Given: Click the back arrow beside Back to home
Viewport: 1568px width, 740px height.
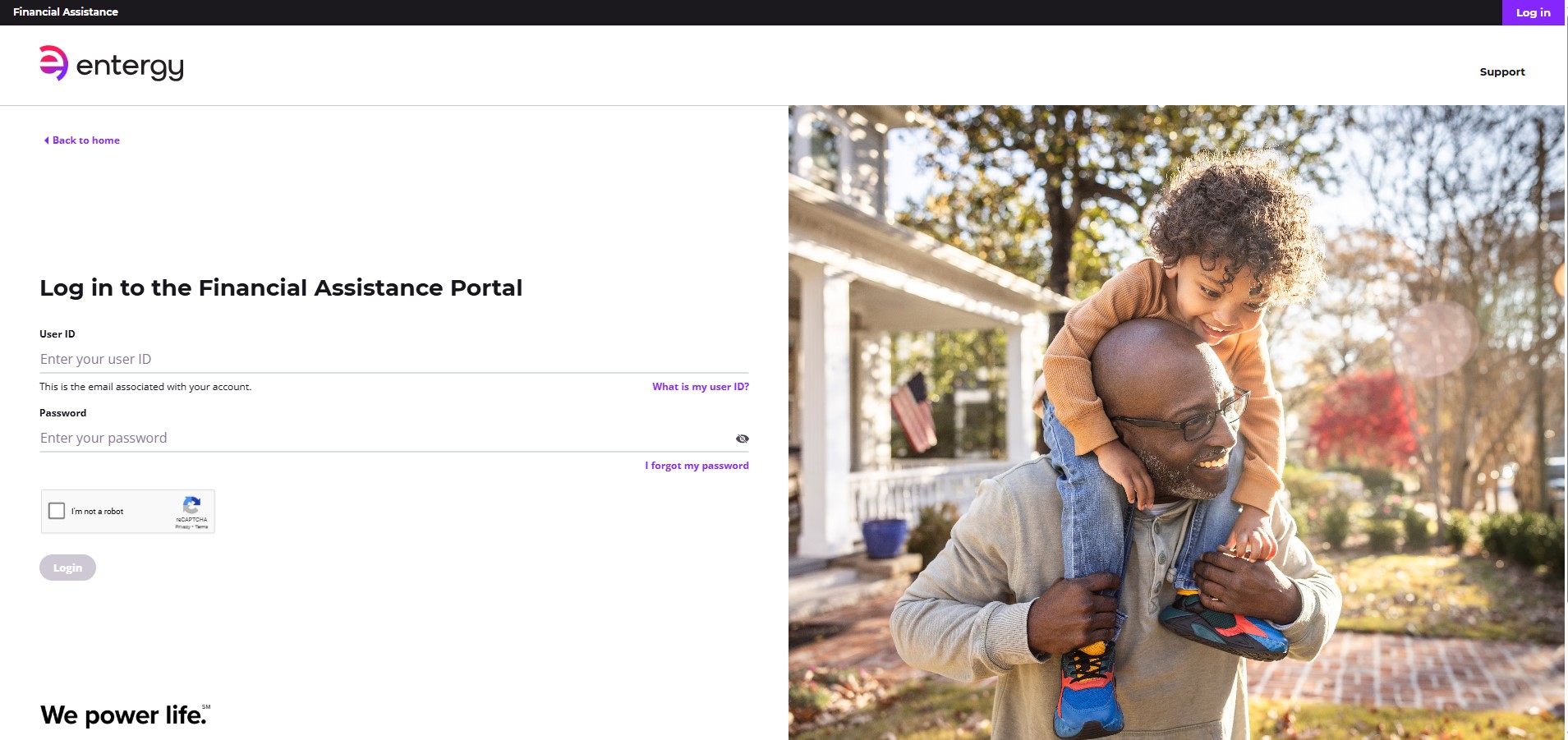Looking at the screenshot, I should [x=46, y=140].
